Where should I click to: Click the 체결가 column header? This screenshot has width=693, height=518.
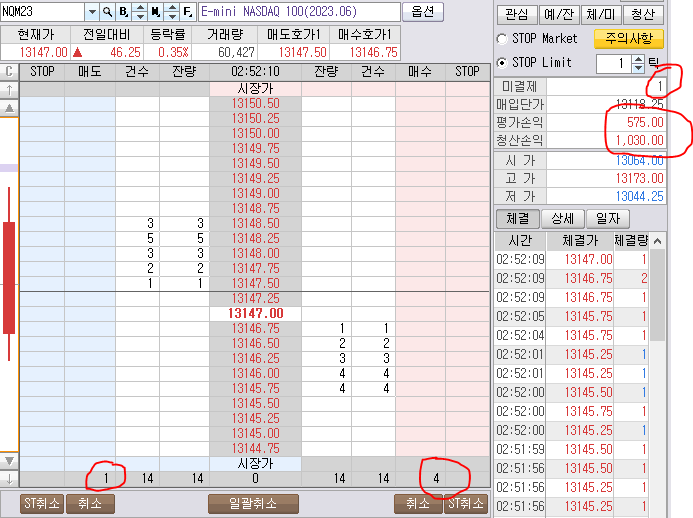click(580, 241)
